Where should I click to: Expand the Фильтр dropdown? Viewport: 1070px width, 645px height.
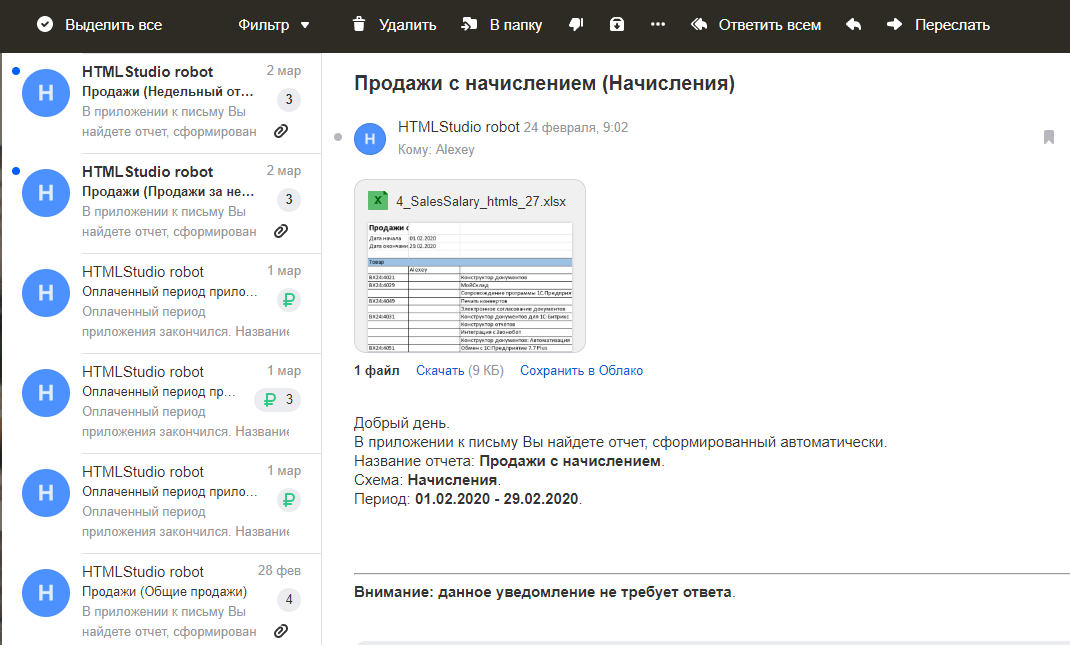tap(274, 25)
